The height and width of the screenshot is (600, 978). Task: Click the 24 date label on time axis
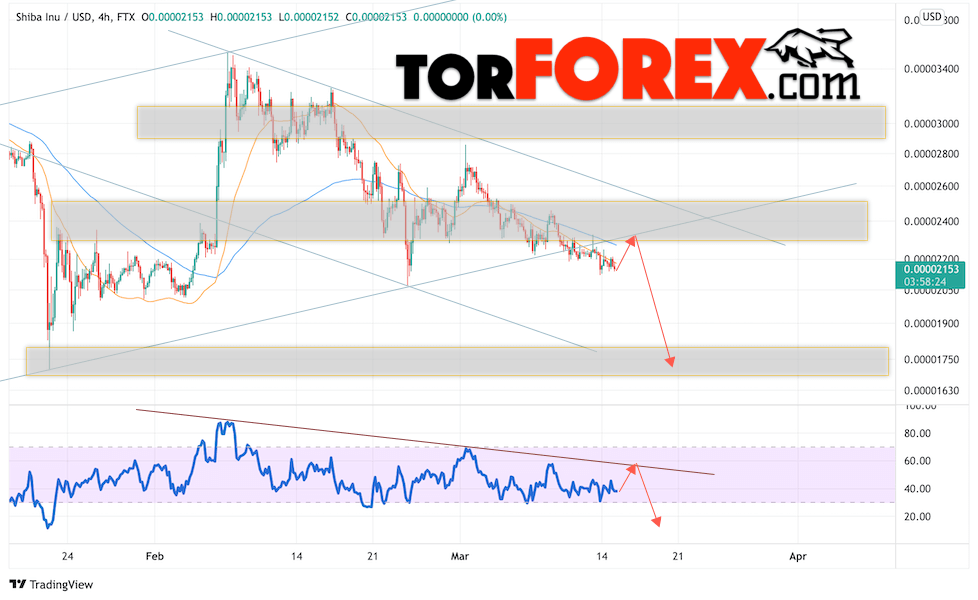(68, 556)
